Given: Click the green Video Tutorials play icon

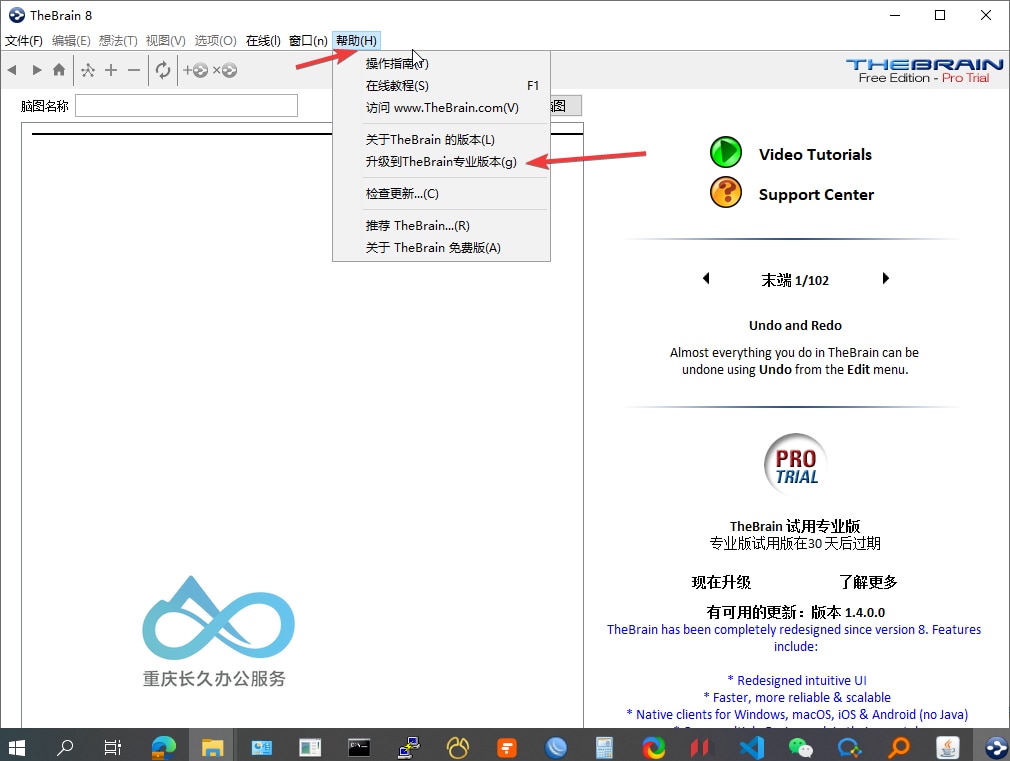Looking at the screenshot, I should (x=726, y=153).
